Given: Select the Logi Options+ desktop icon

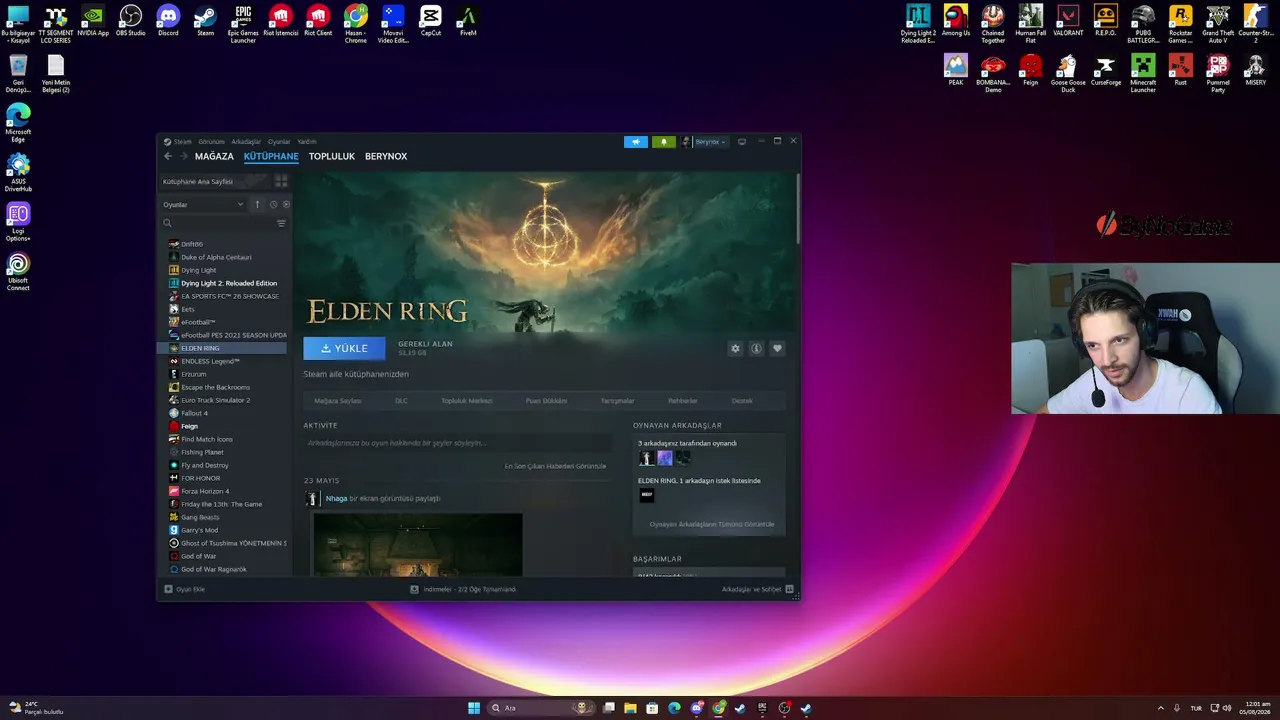Looking at the screenshot, I should pos(18,222).
